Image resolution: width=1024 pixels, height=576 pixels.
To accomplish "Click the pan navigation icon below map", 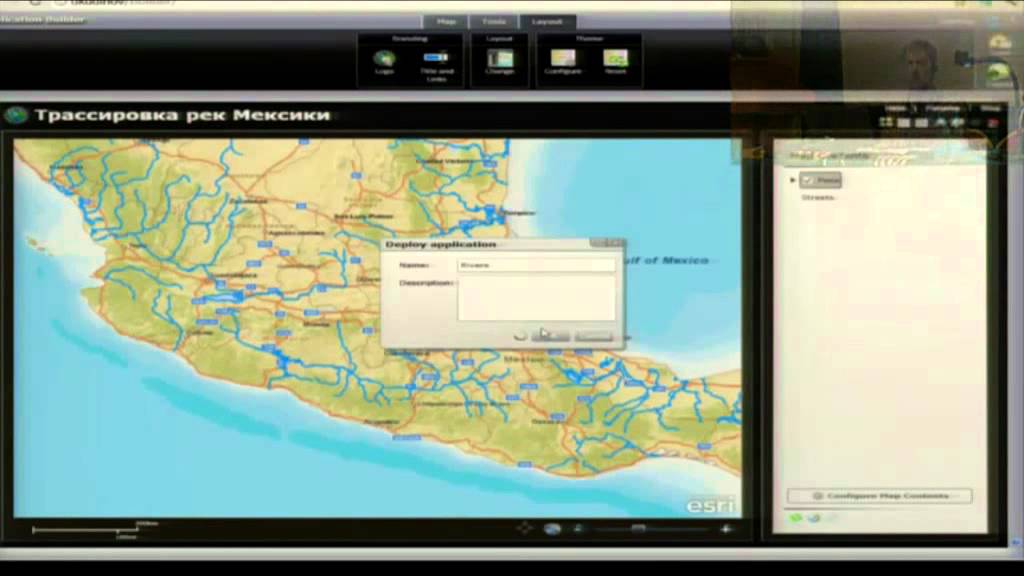I will click(524, 528).
